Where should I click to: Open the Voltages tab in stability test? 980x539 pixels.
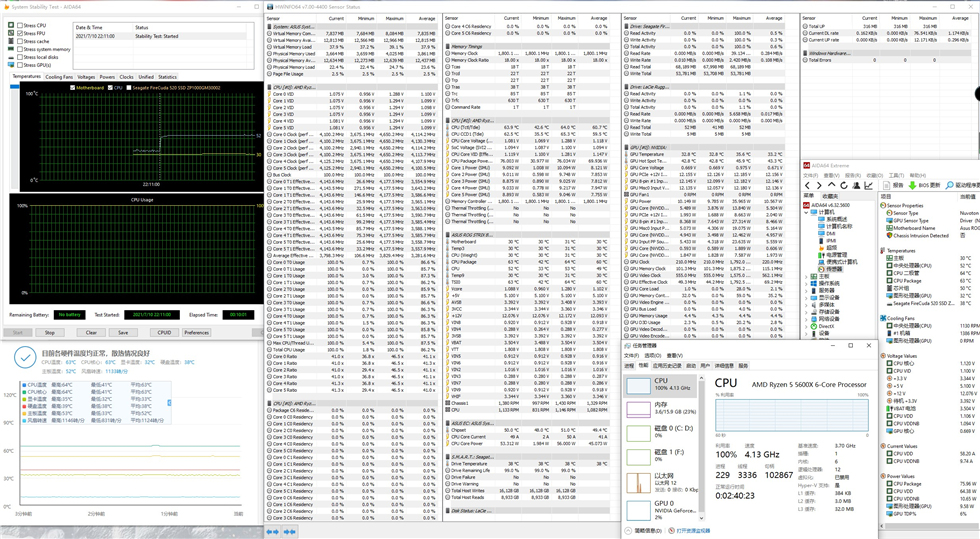(x=86, y=77)
